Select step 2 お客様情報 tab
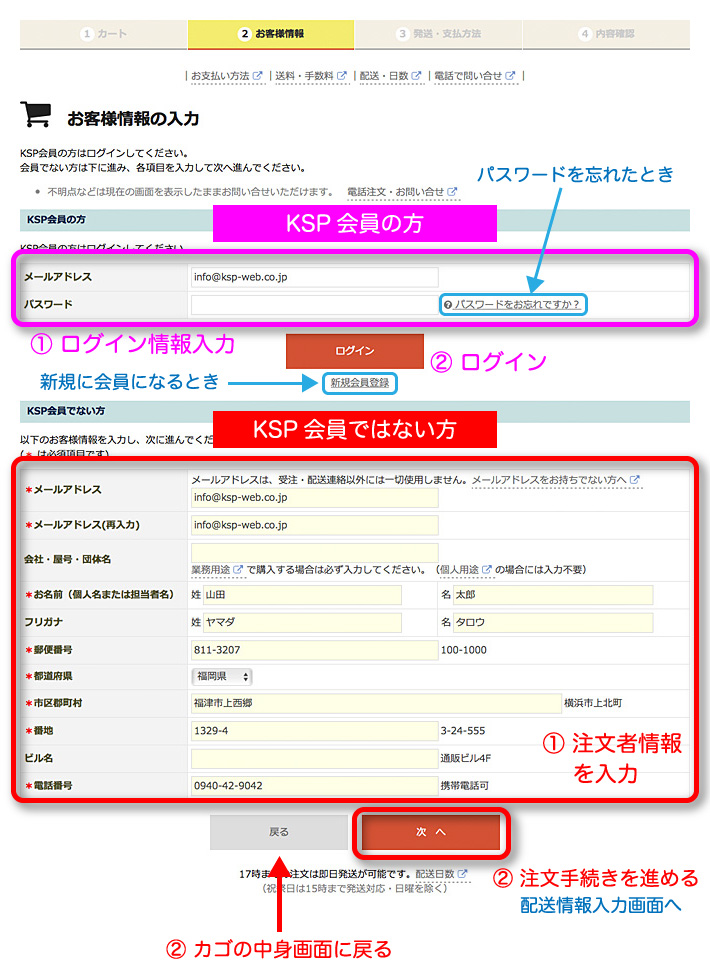 pos(271,34)
